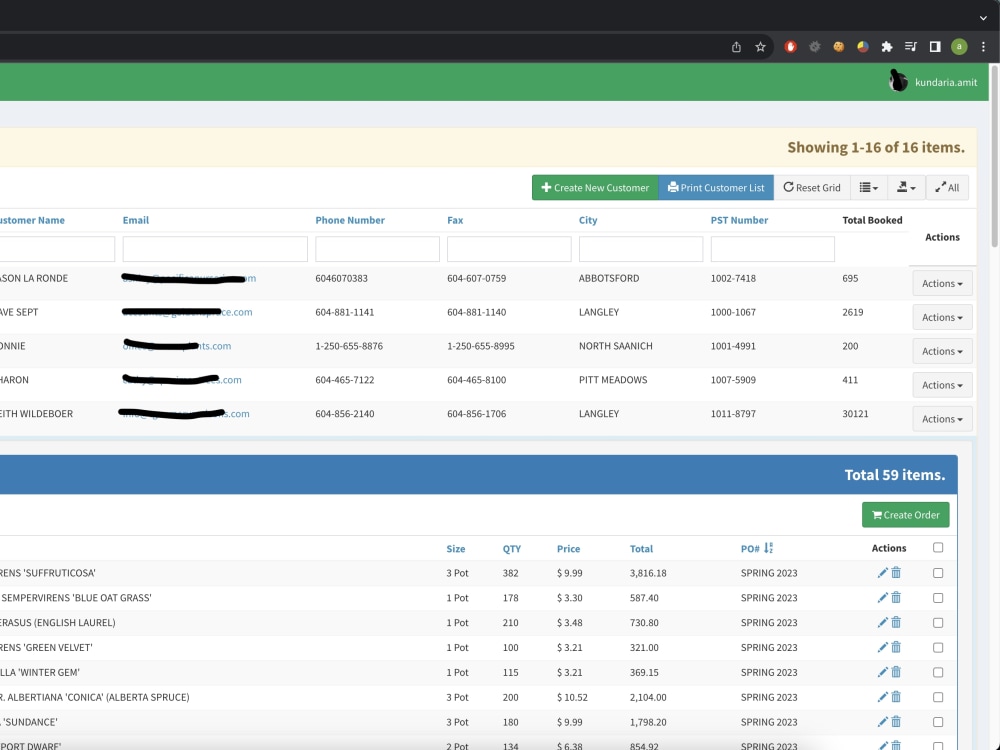Edit the 'GREEN VELVET' item pencil icon
This screenshot has height=750, width=1000.
pos(883,647)
